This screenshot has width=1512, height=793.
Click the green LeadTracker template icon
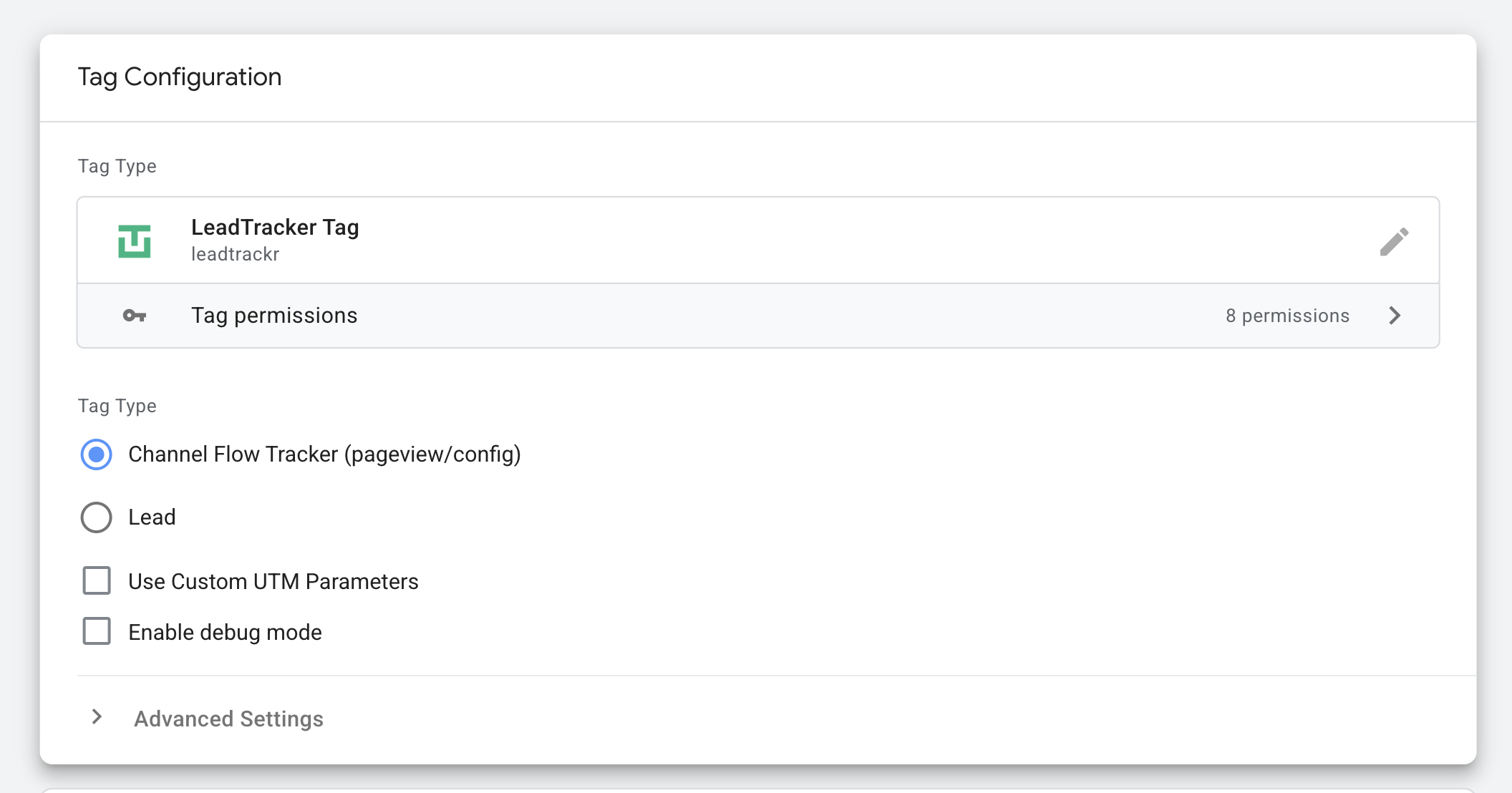point(135,240)
